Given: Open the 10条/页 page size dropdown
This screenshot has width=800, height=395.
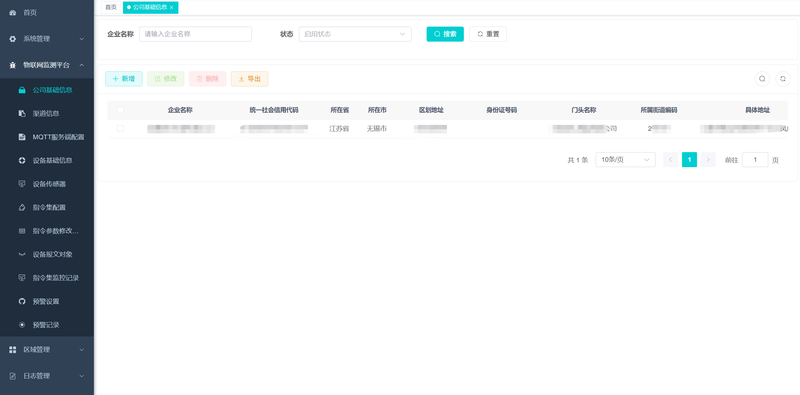Looking at the screenshot, I should [x=626, y=160].
